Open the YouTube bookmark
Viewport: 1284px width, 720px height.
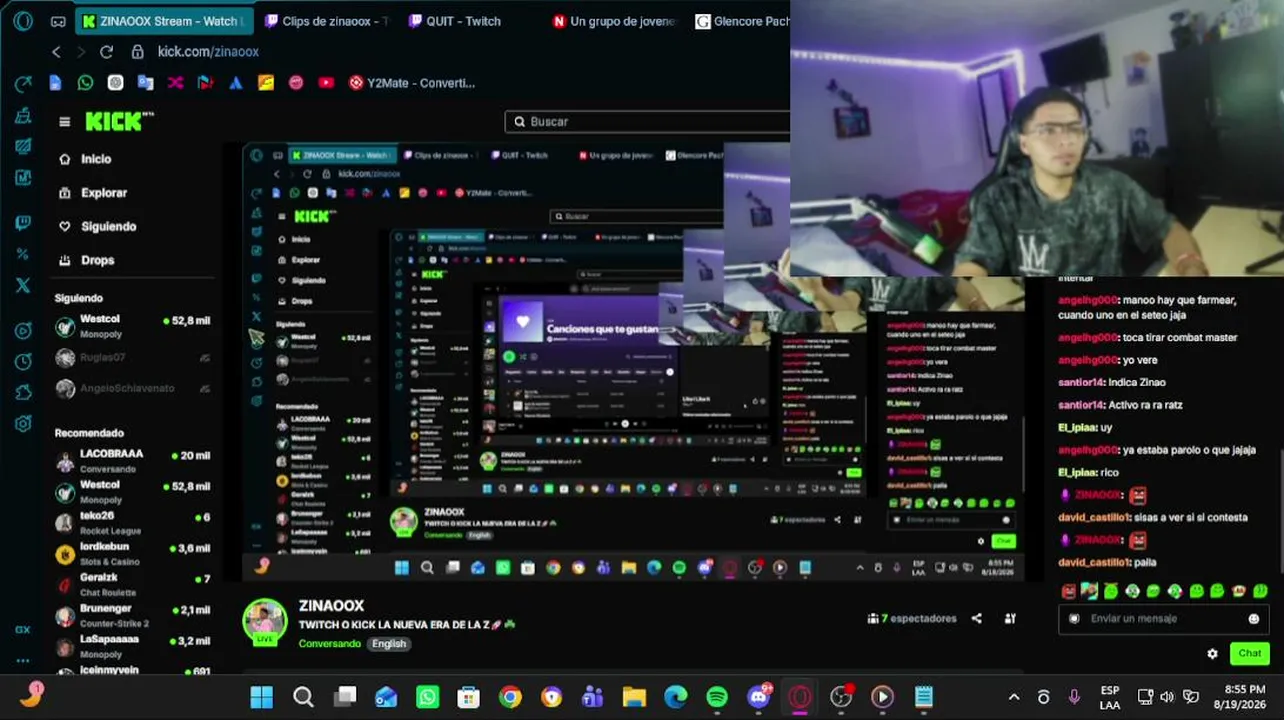(326, 83)
